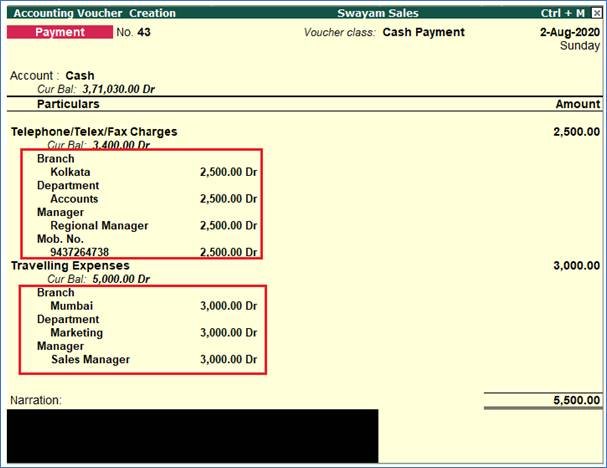Screen dimensions: 607x468
Task: Select the Mumbai branch allocation
Action: pos(72,306)
